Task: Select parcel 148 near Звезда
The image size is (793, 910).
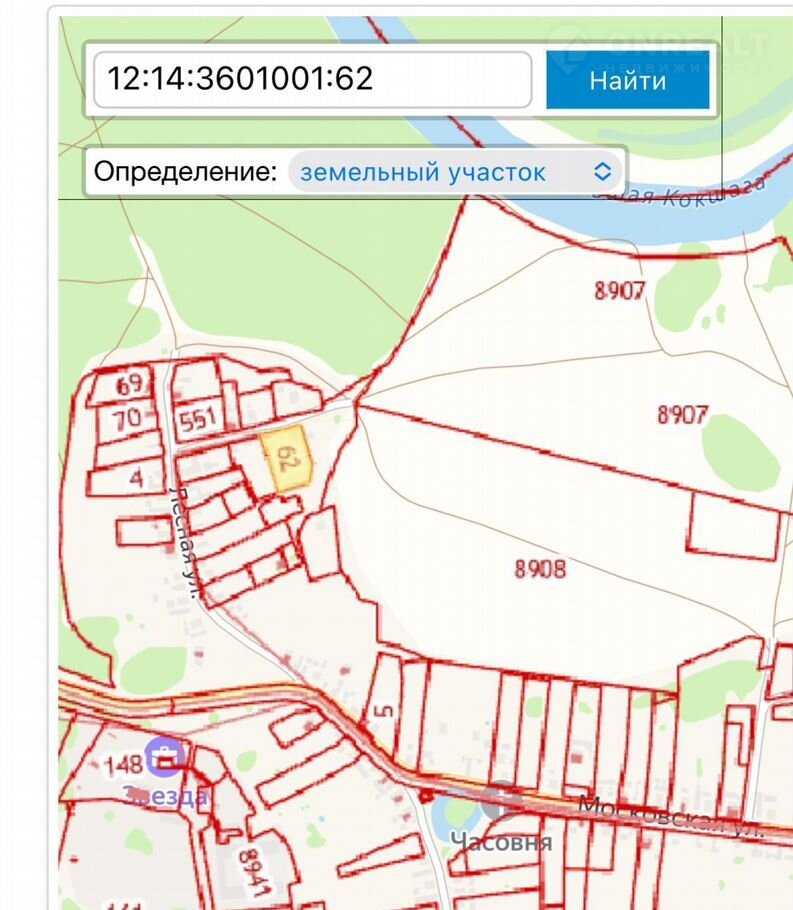Action: pos(124,767)
